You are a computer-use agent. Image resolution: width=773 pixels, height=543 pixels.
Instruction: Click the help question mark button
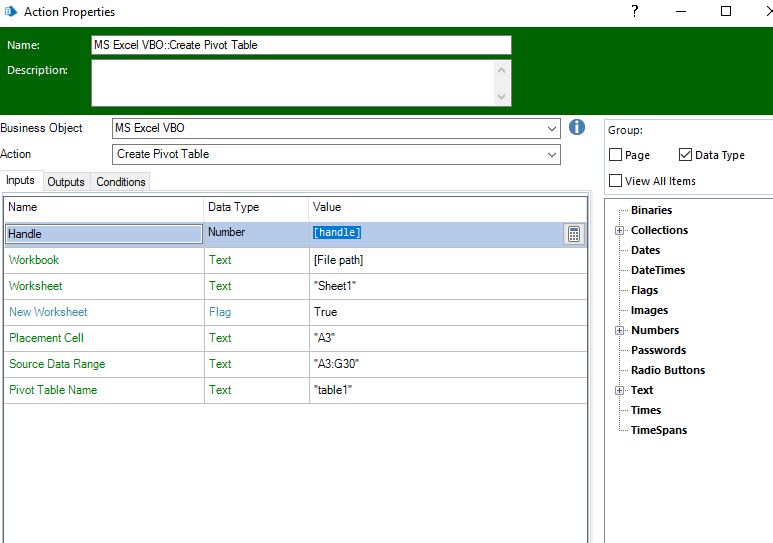[x=634, y=11]
